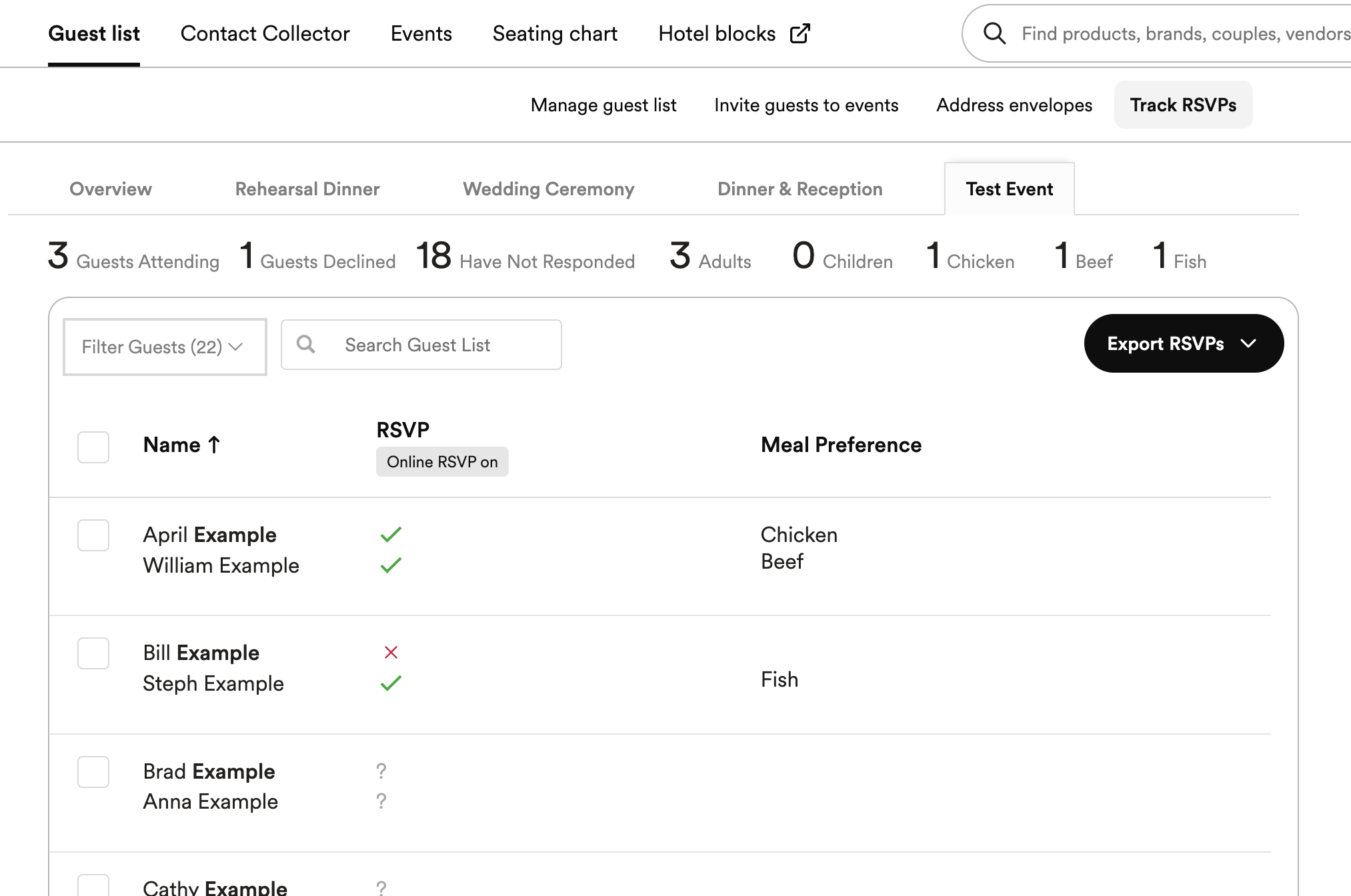Click the name Brad Example

209,771
